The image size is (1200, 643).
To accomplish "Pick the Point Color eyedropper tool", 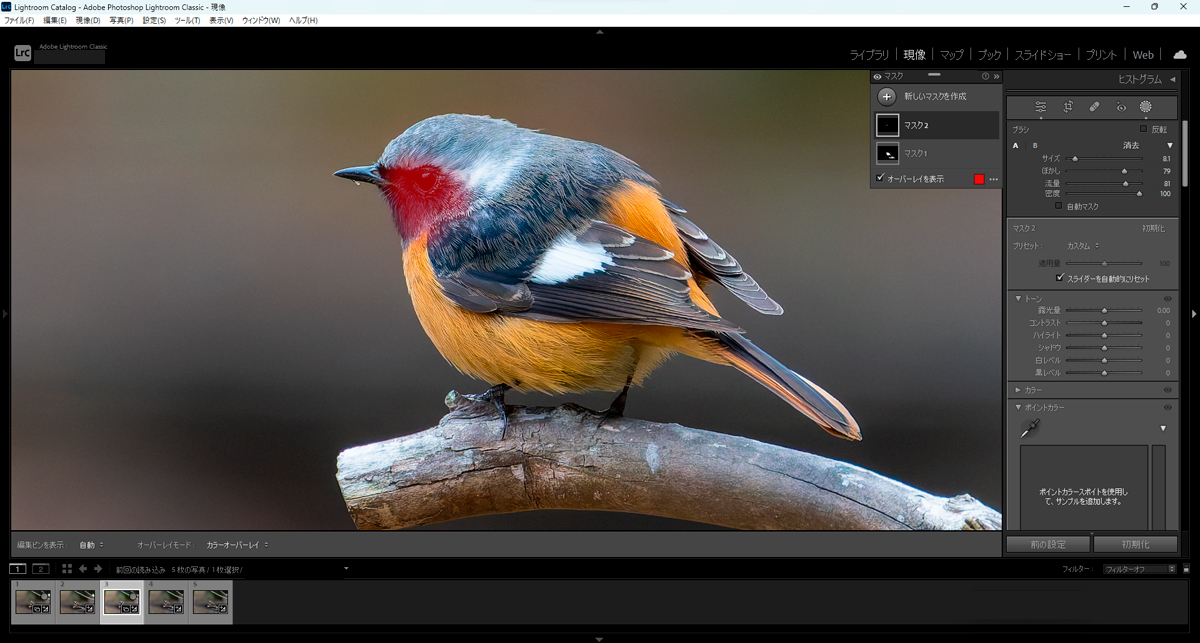I will pos(1030,429).
